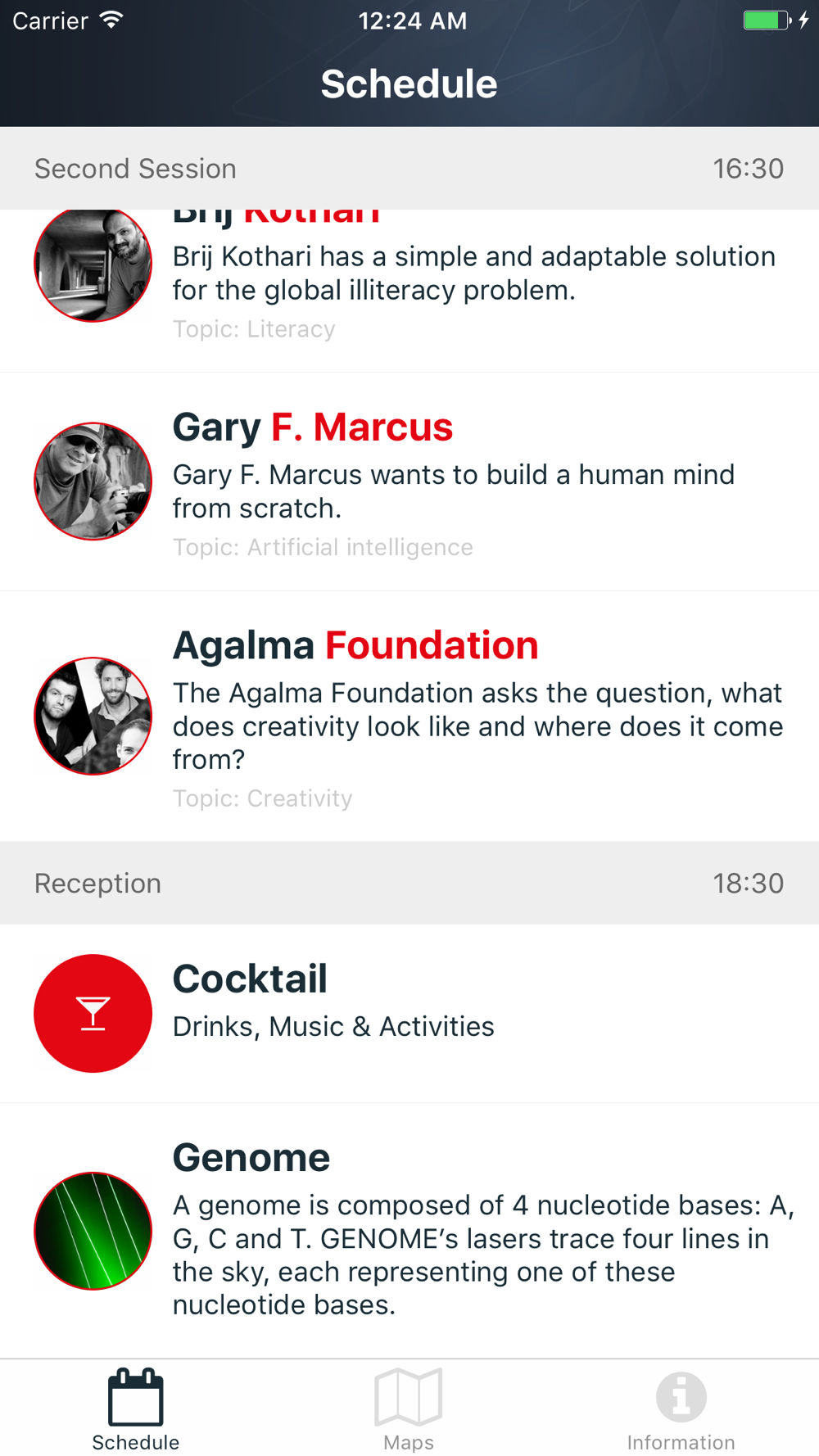
Task: Tap Agalma Foundation group photo
Action: tap(93, 717)
